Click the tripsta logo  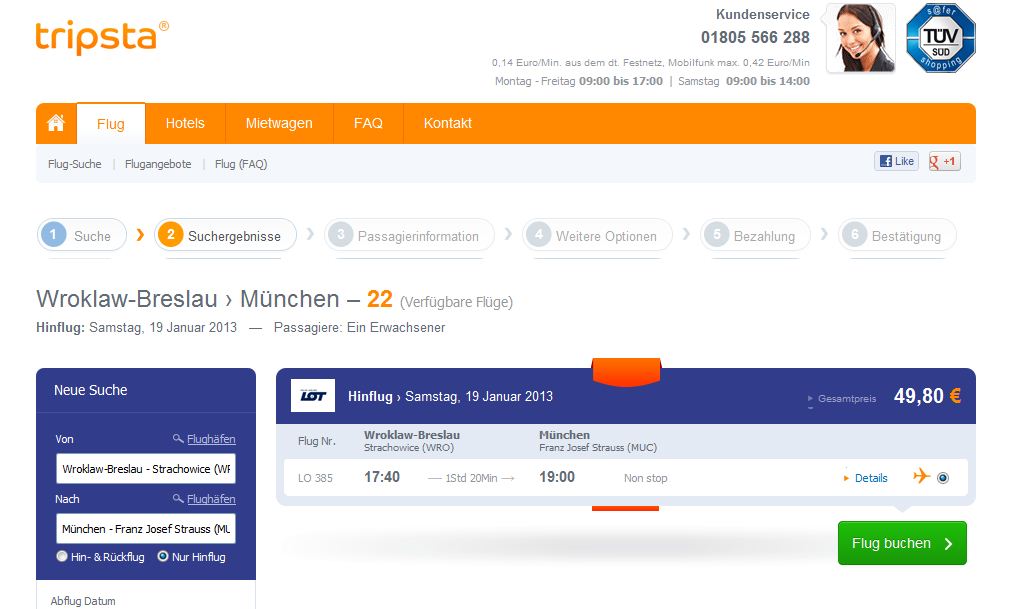(x=102, y=37)
